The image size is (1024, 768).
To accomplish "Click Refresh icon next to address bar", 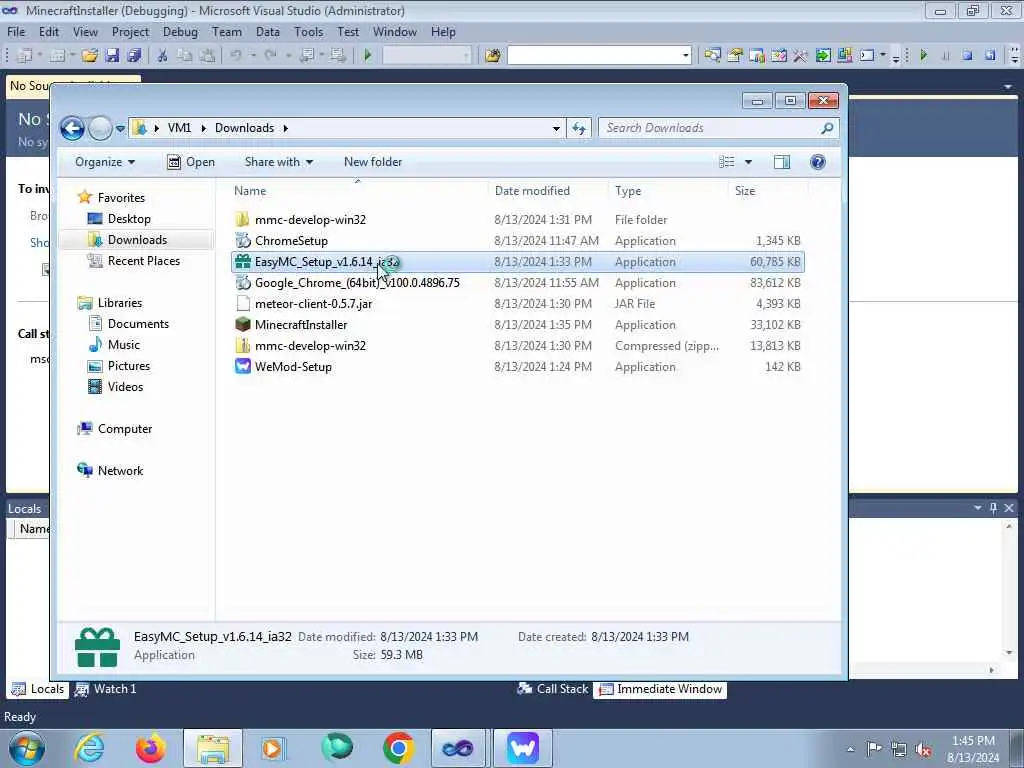I will point(579,128).
